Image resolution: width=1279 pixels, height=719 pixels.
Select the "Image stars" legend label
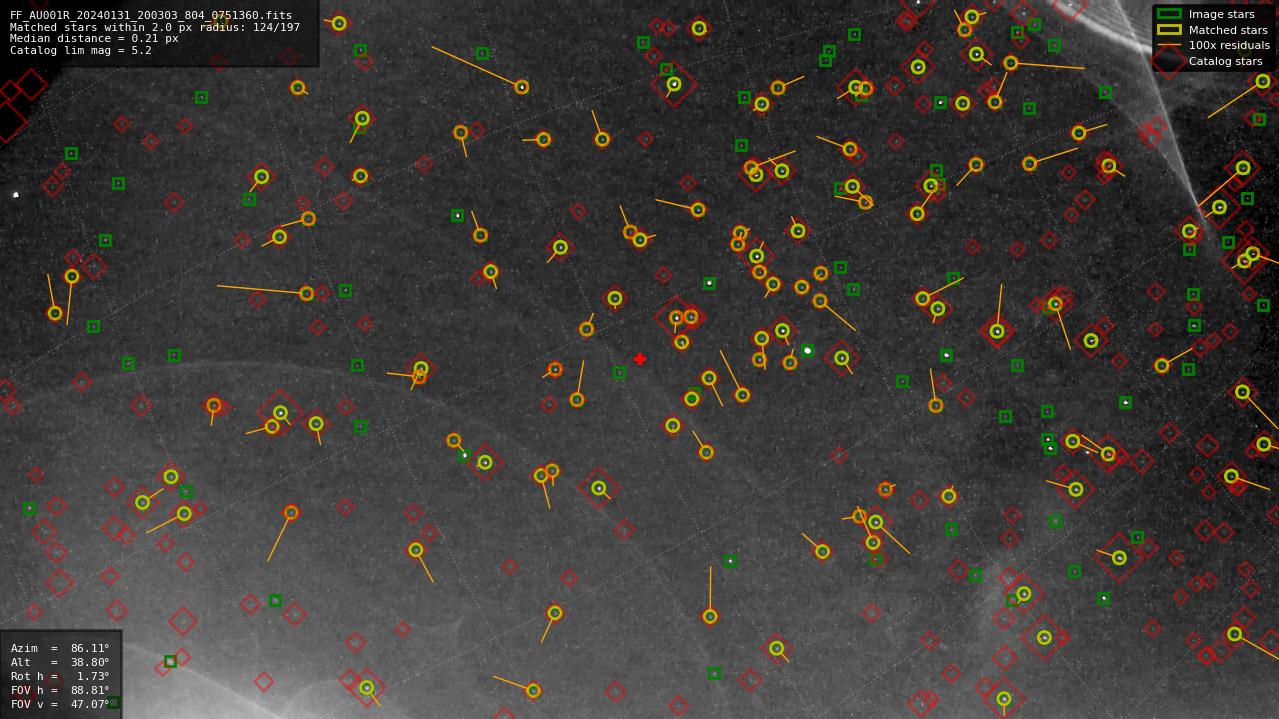pos(1221,14)
